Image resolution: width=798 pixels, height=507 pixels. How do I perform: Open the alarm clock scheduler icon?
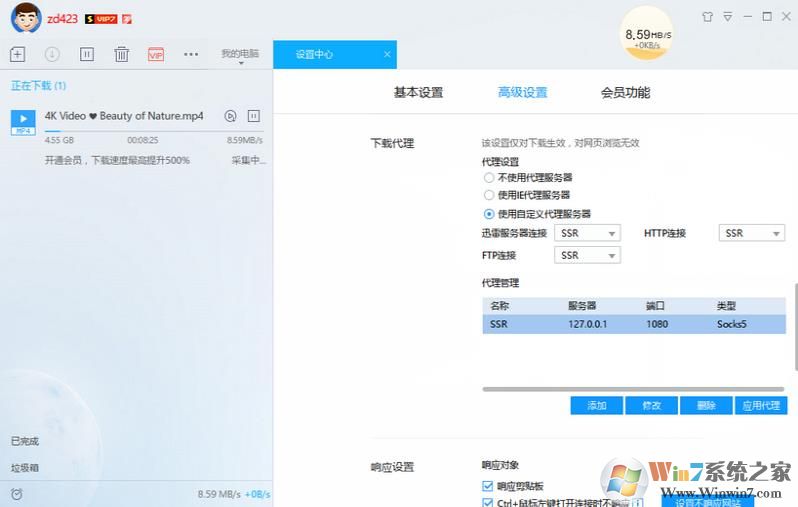[x=17, y=494]
